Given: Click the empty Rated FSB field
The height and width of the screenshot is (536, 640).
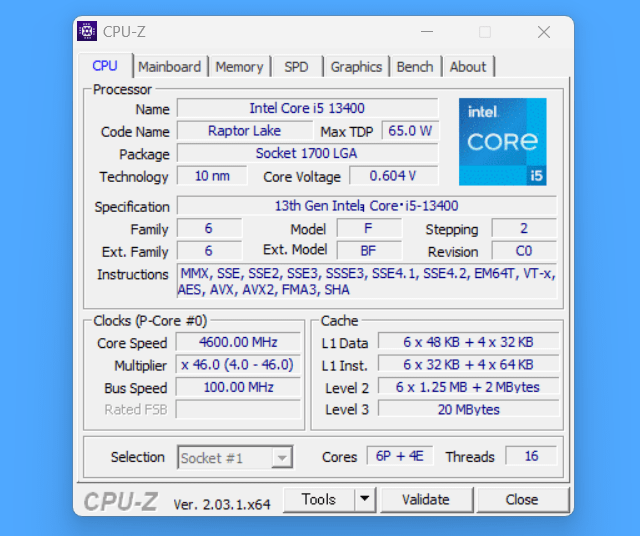Looking at the screenshot, I should coord(239,409).
